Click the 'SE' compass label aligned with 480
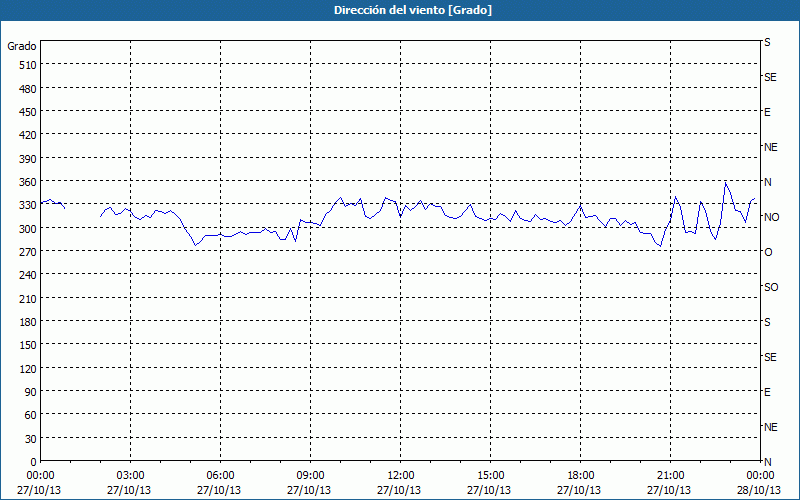Viewport: 800px width, 500px height. point(770,78)
